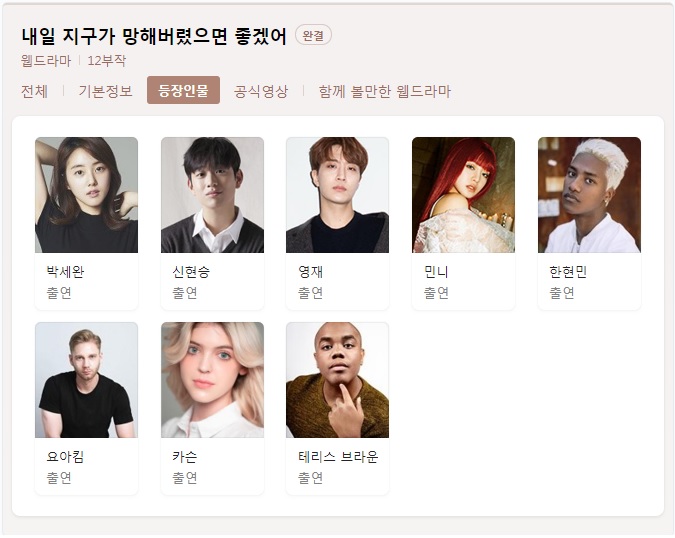Open 요아킴's profile photo
Viewport: 675px width, 538px height.
click(87, 380)
